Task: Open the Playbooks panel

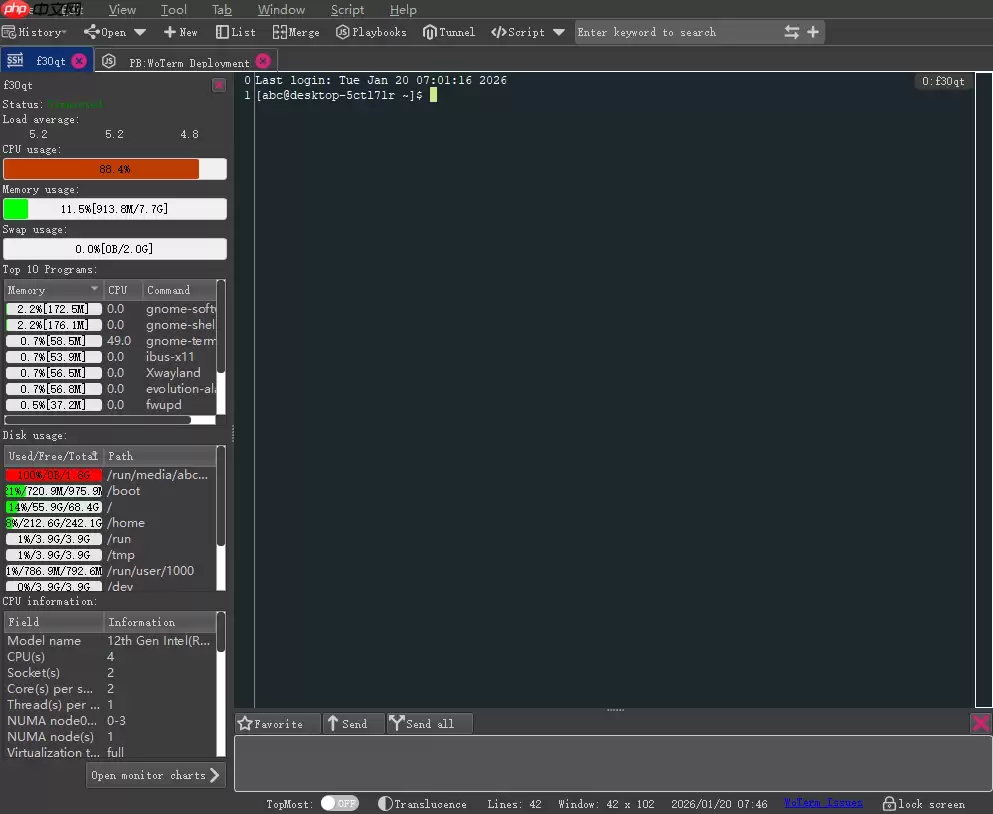Action: point(371,31)
